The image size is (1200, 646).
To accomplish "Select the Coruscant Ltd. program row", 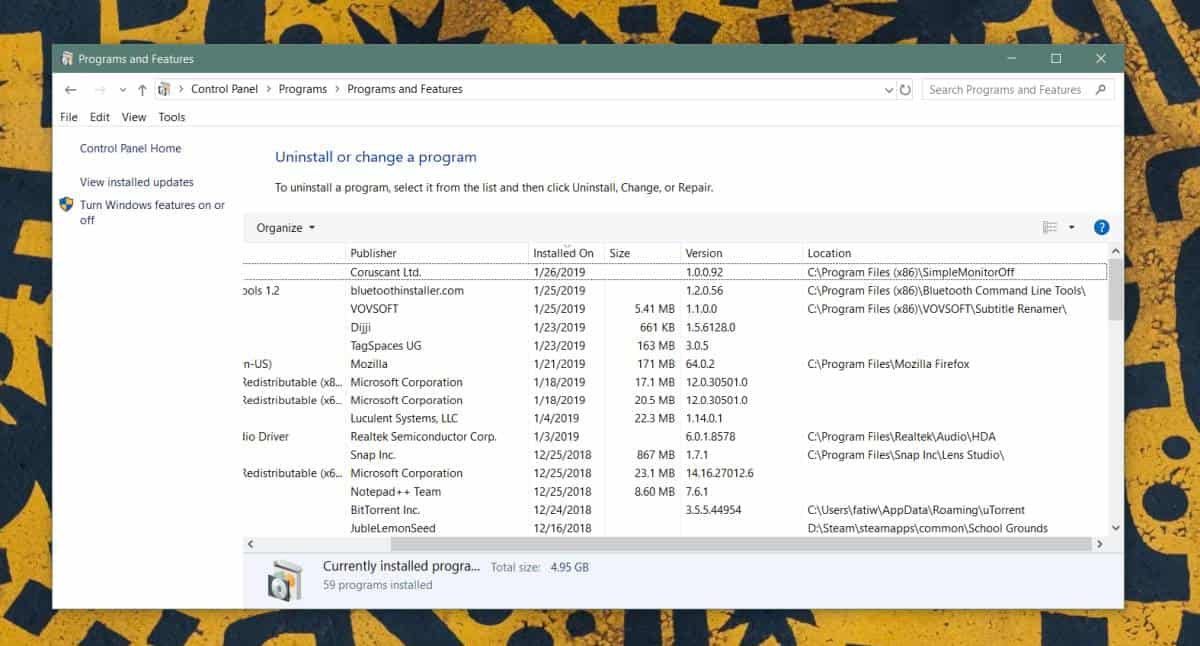I will 675,272.
